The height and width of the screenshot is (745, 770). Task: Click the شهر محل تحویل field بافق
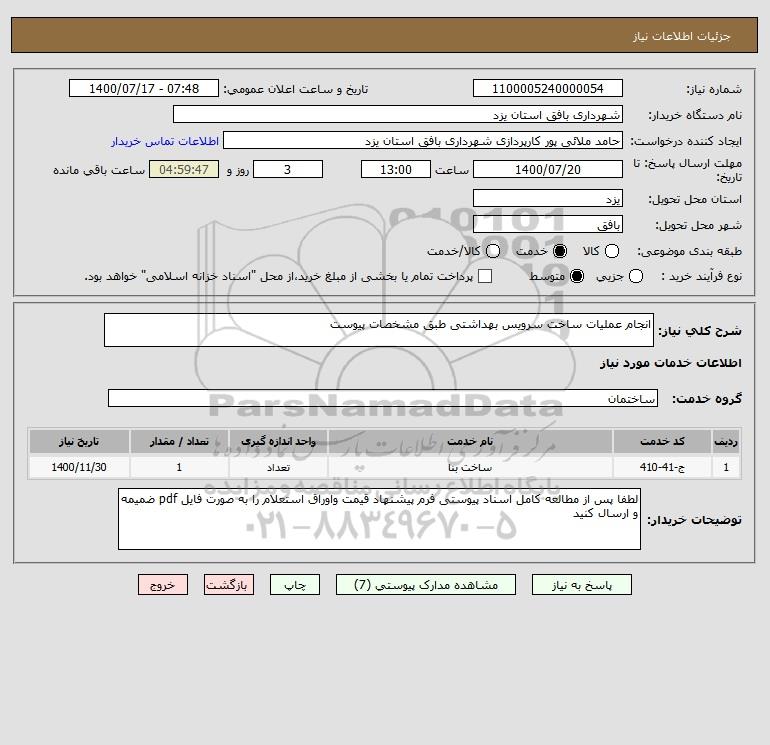tap(548, 224)
